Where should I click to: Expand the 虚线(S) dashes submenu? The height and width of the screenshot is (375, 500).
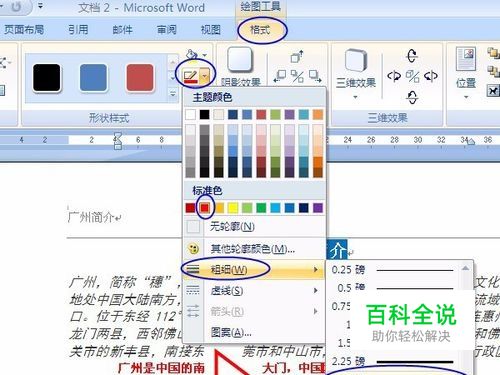pos(254,291)
